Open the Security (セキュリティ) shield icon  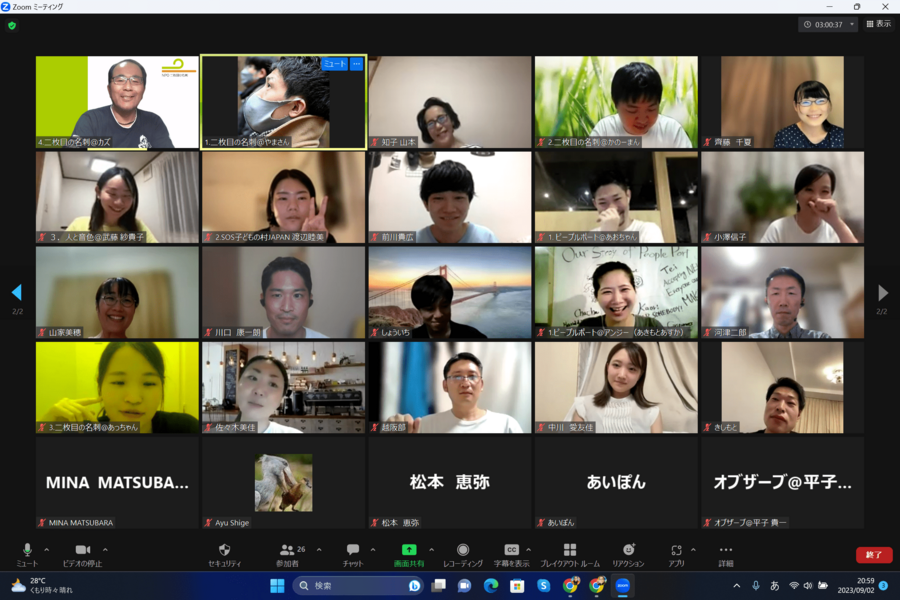(x=224, y=550)
